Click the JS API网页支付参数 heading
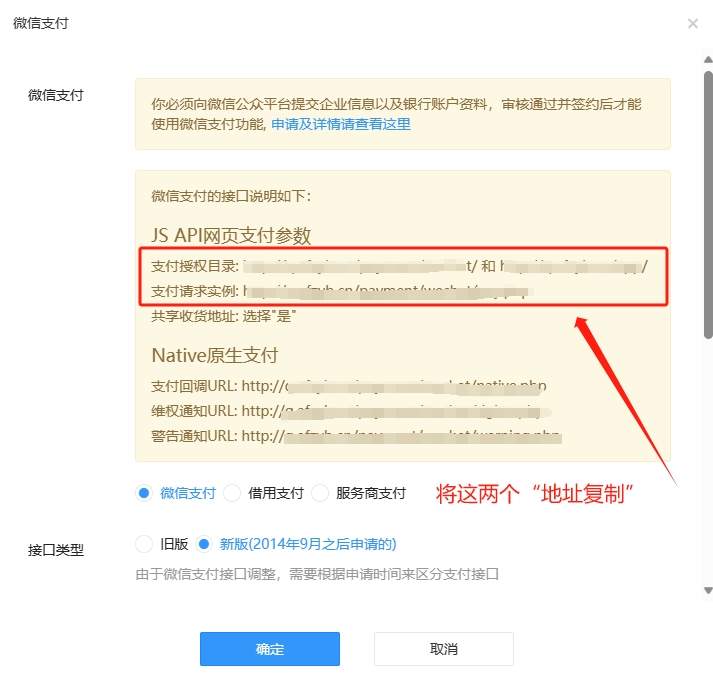 click(x=231, y=235)
